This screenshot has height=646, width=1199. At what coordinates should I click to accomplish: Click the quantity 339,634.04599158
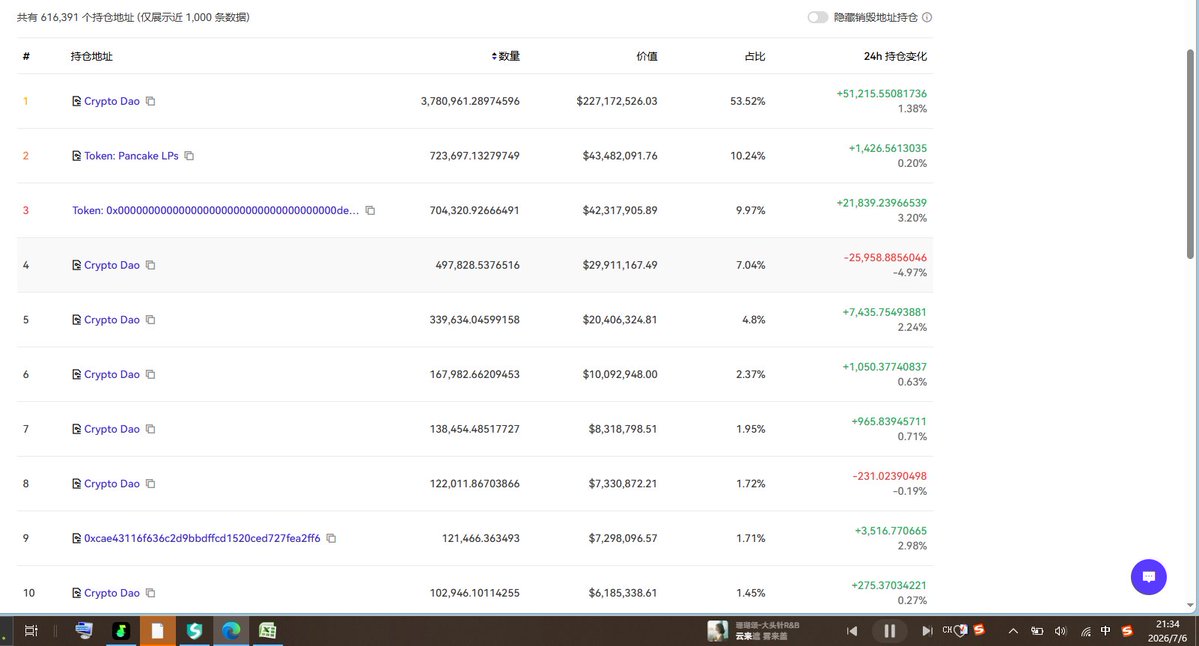[x=475, y=320]
